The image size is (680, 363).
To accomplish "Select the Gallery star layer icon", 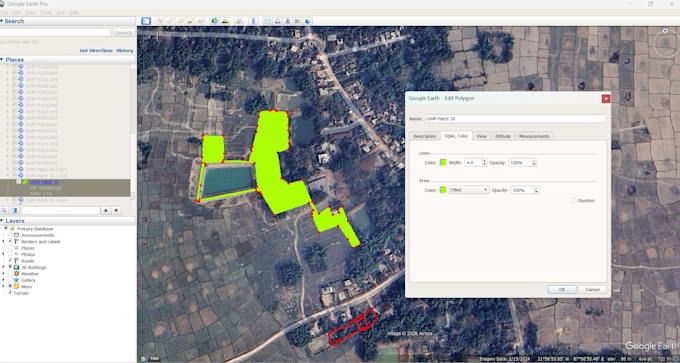I will pyautogui.click(x=16, y=280).
